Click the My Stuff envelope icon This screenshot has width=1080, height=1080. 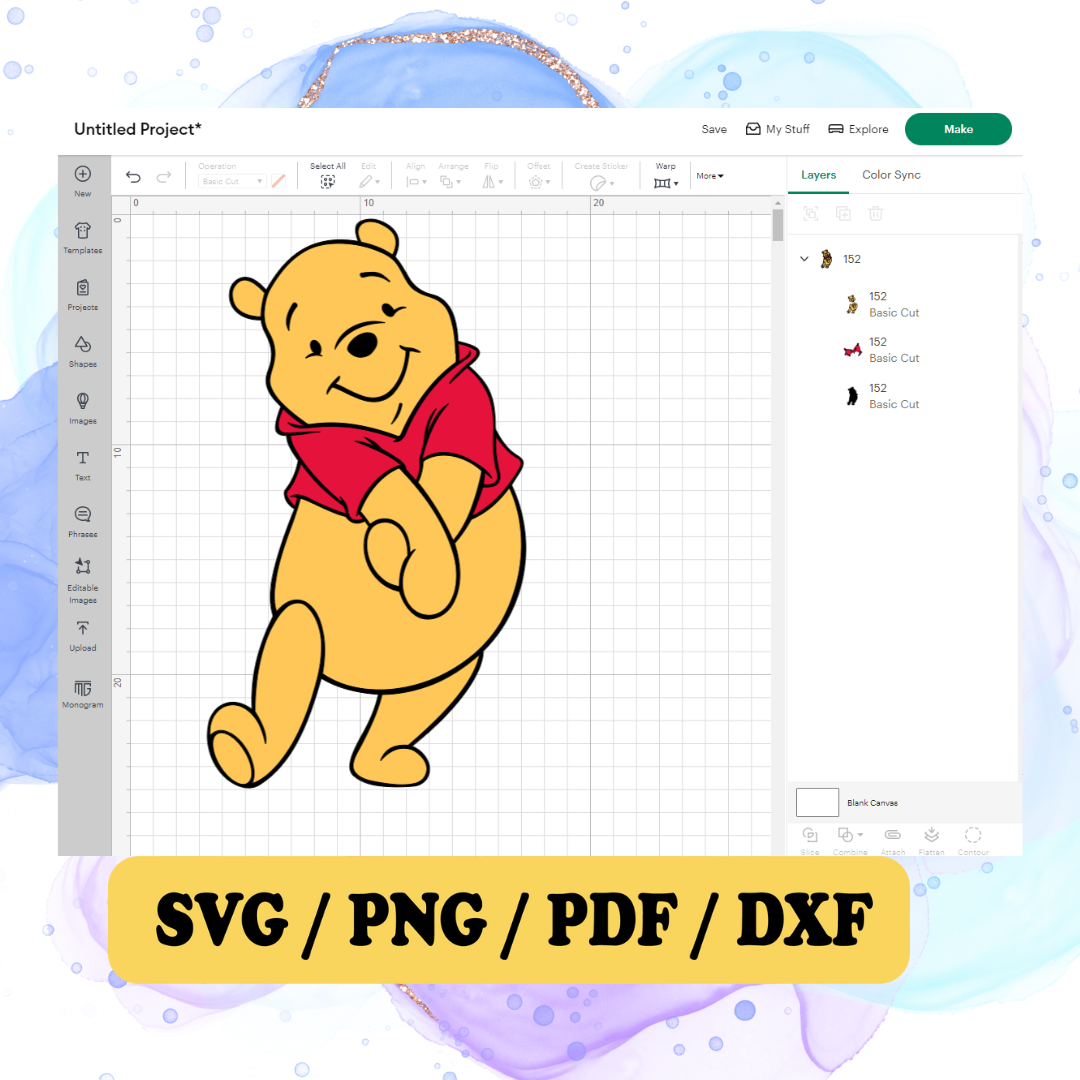pyautogui.click(x=754, y=129)
